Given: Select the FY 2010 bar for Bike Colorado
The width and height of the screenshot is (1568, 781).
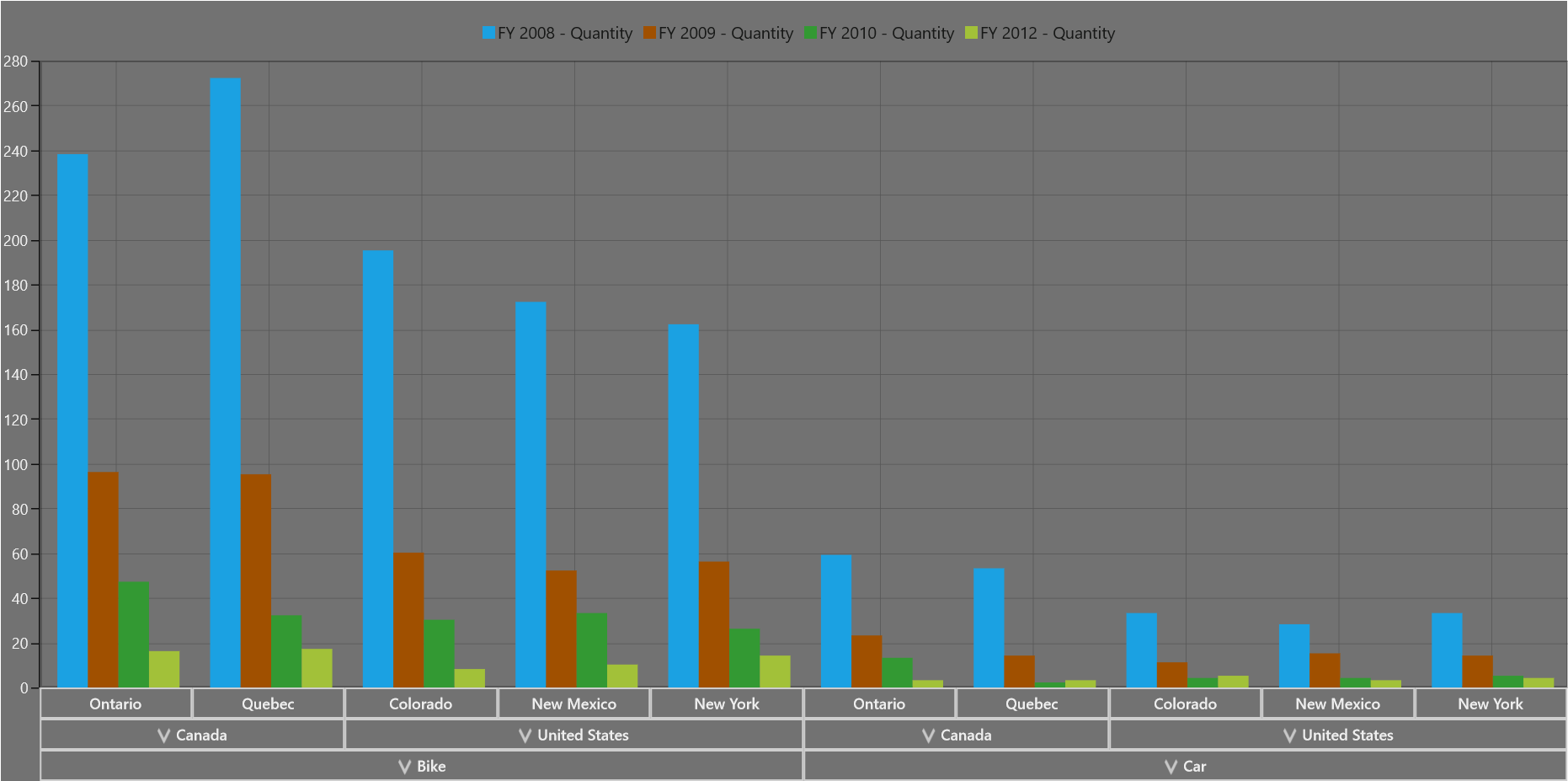Looking at the screenshot, I should [439, 654].
